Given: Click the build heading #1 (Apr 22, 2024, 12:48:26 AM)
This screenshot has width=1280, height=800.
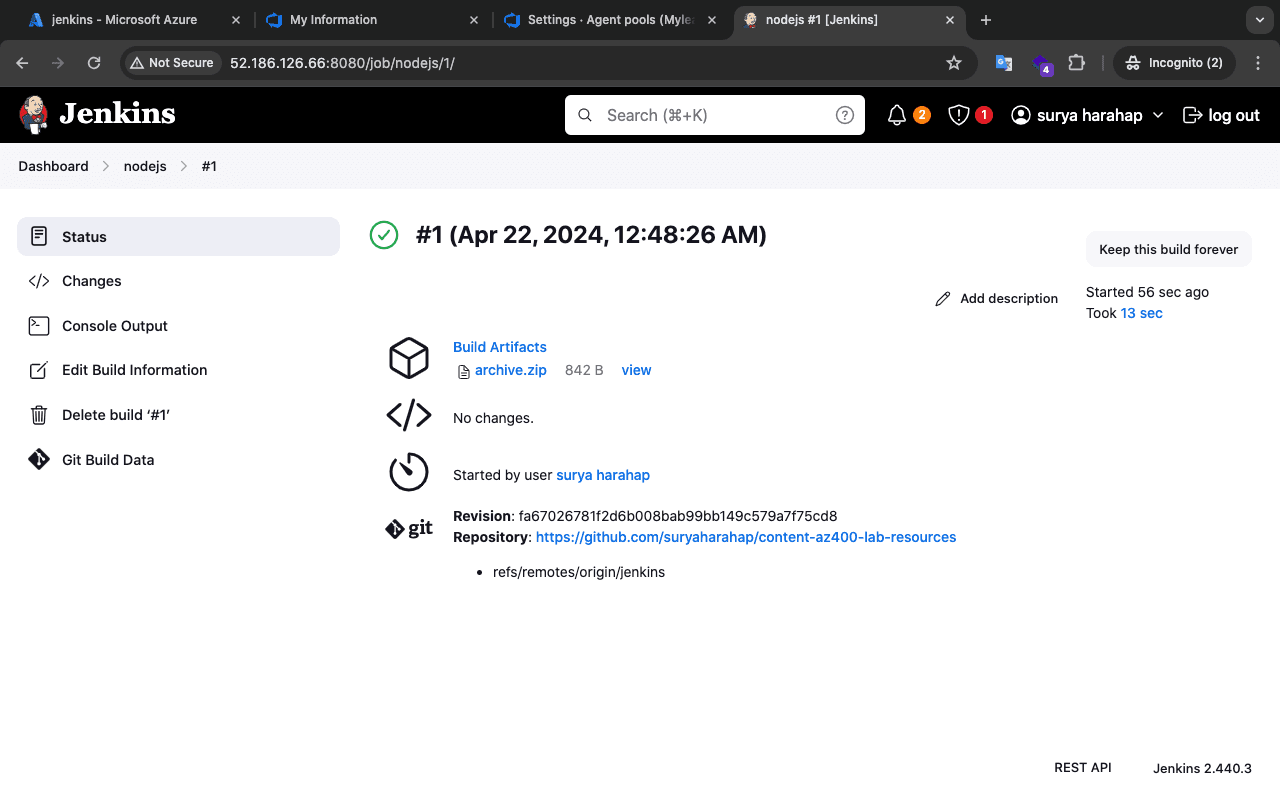Looking at the screenshot, I should pos(591,235).
